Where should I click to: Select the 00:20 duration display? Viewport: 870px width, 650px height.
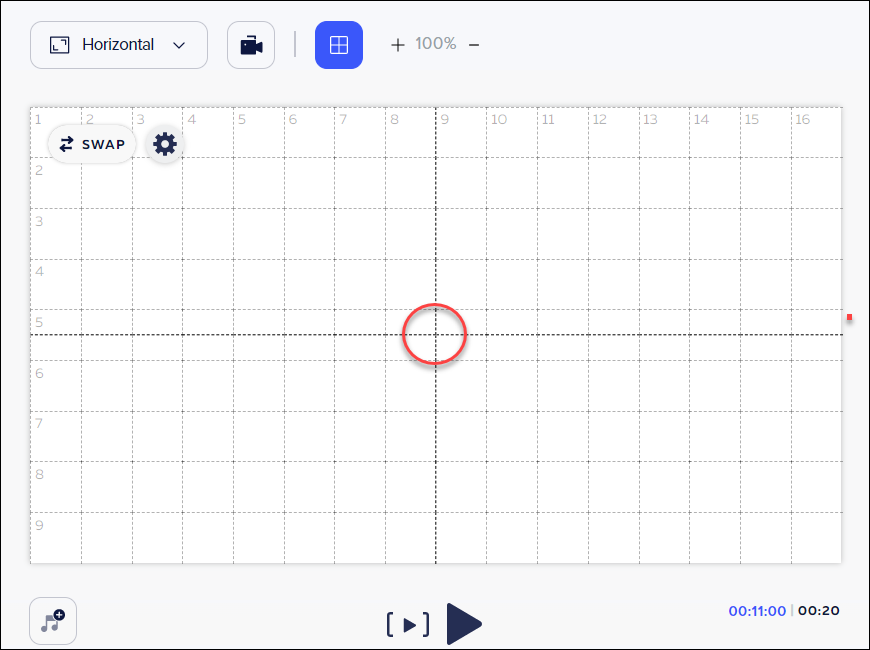[x=818, y=610]
